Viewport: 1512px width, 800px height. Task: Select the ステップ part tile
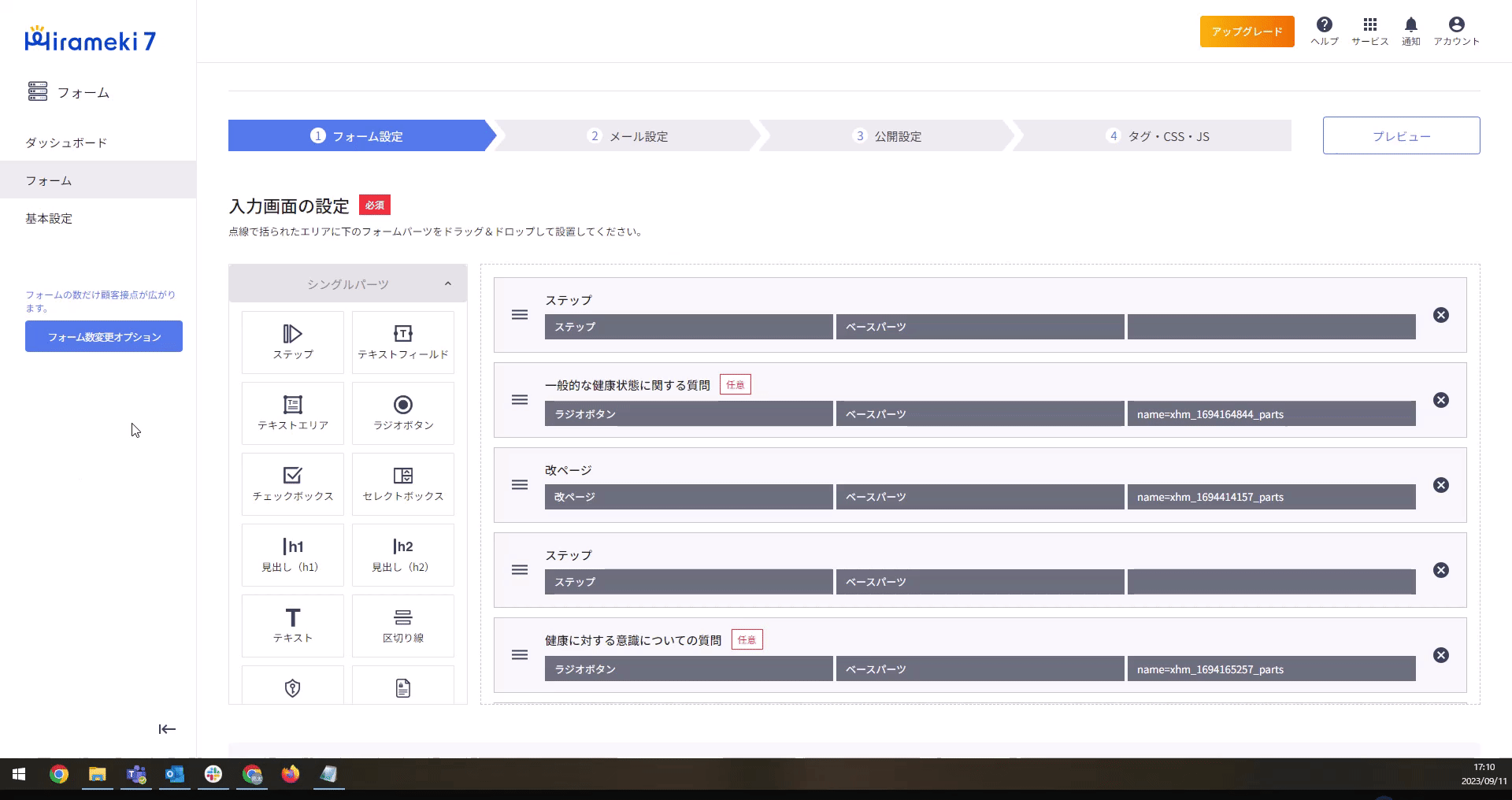292,343
